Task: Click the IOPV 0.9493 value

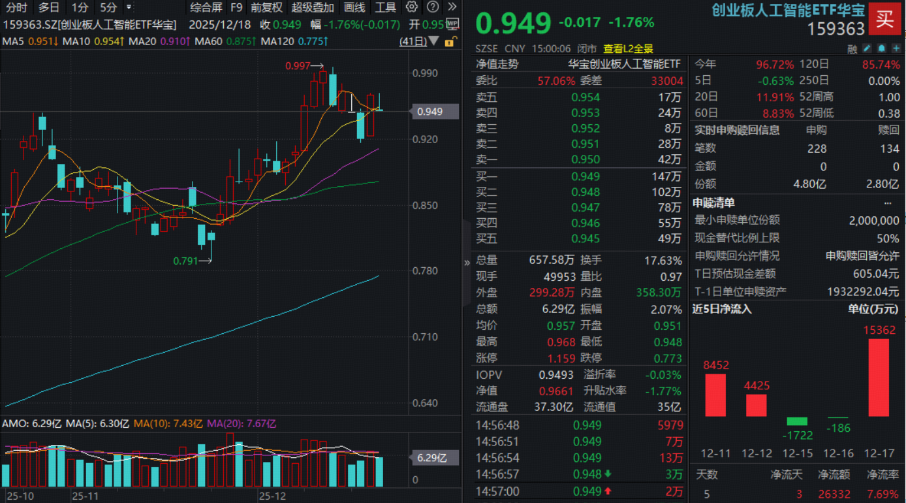Action: tap(556, 375)
